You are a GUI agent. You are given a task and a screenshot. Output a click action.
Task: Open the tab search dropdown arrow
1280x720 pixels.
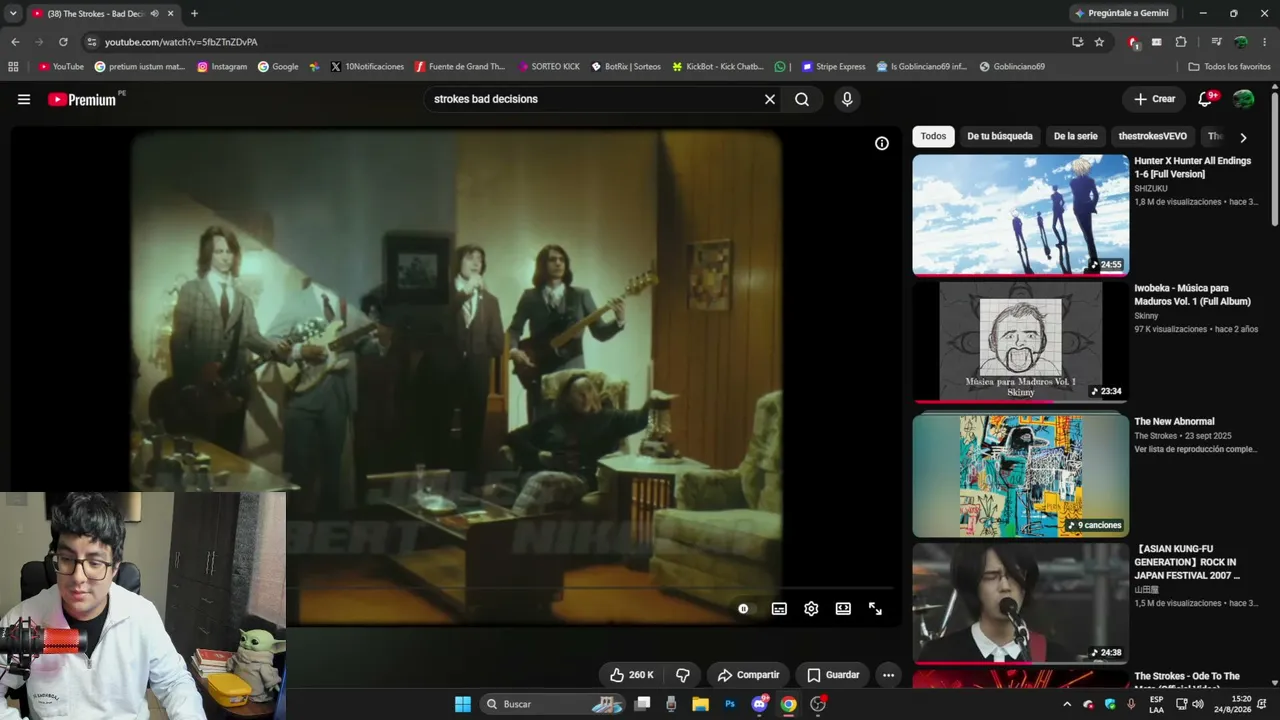pyautogui.click(x=13, y=13)
